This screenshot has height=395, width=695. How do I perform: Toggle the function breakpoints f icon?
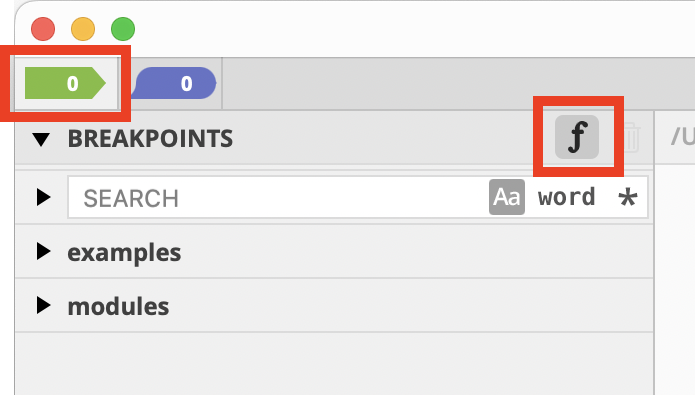click(577, 137)
